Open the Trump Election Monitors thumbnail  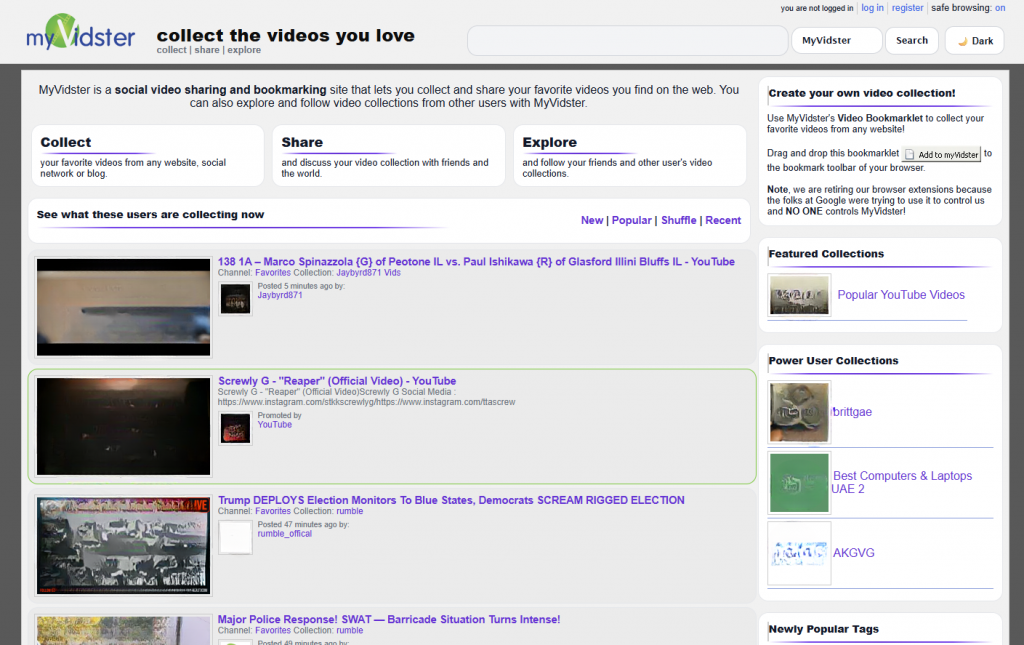[123, 546]
